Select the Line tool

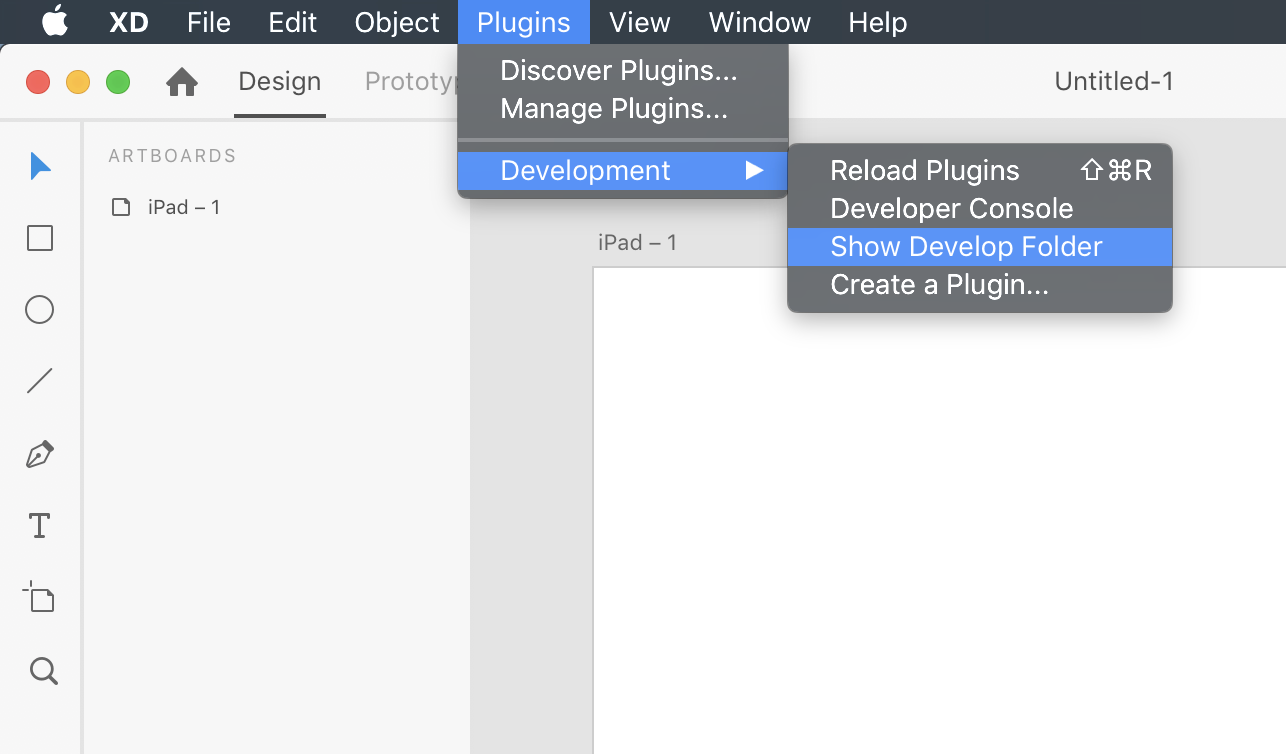point(39,381)
